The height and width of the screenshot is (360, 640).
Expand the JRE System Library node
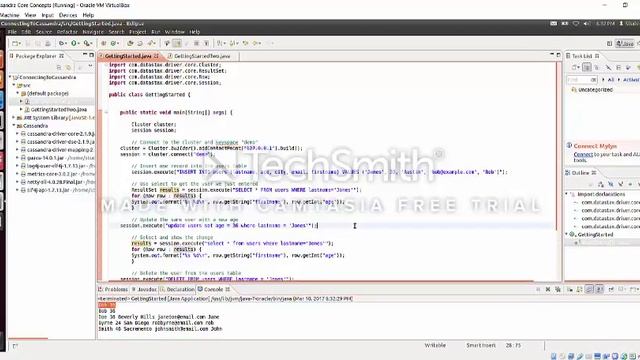click(14, 118)
